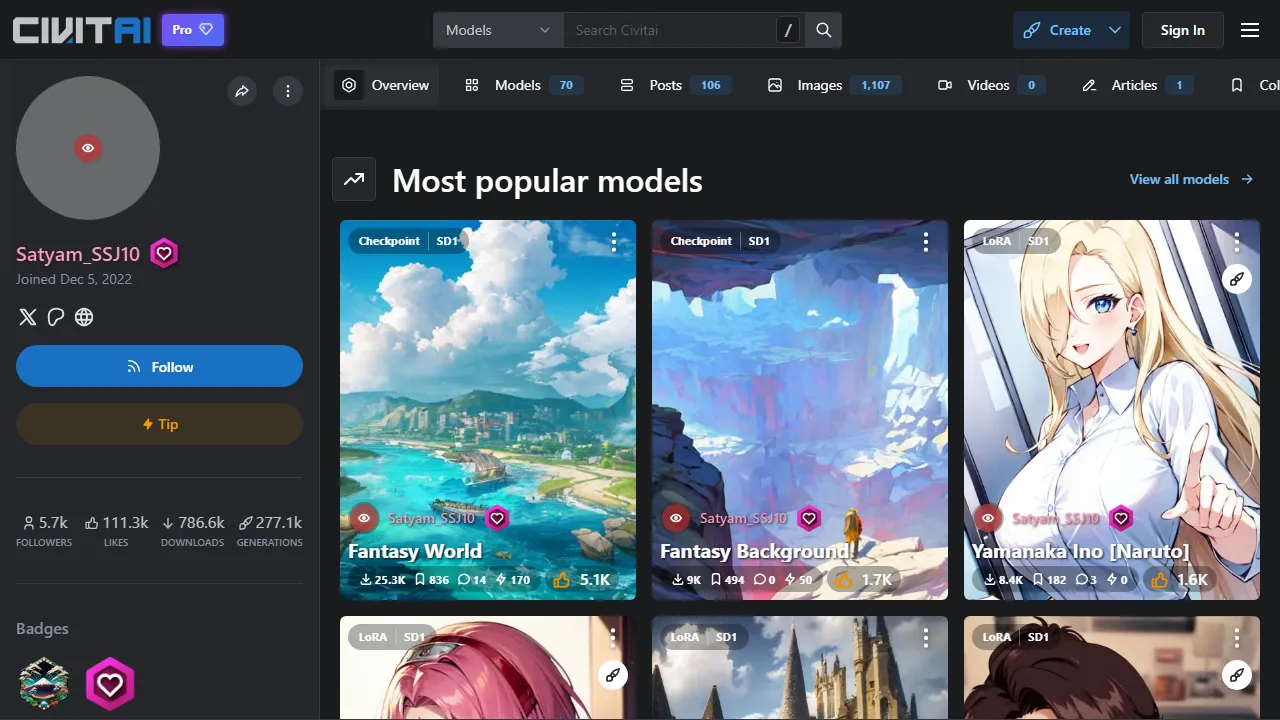Open the user's Patreon link
The height and width of the screenshot is (720, 1280).
click(55, 317)
